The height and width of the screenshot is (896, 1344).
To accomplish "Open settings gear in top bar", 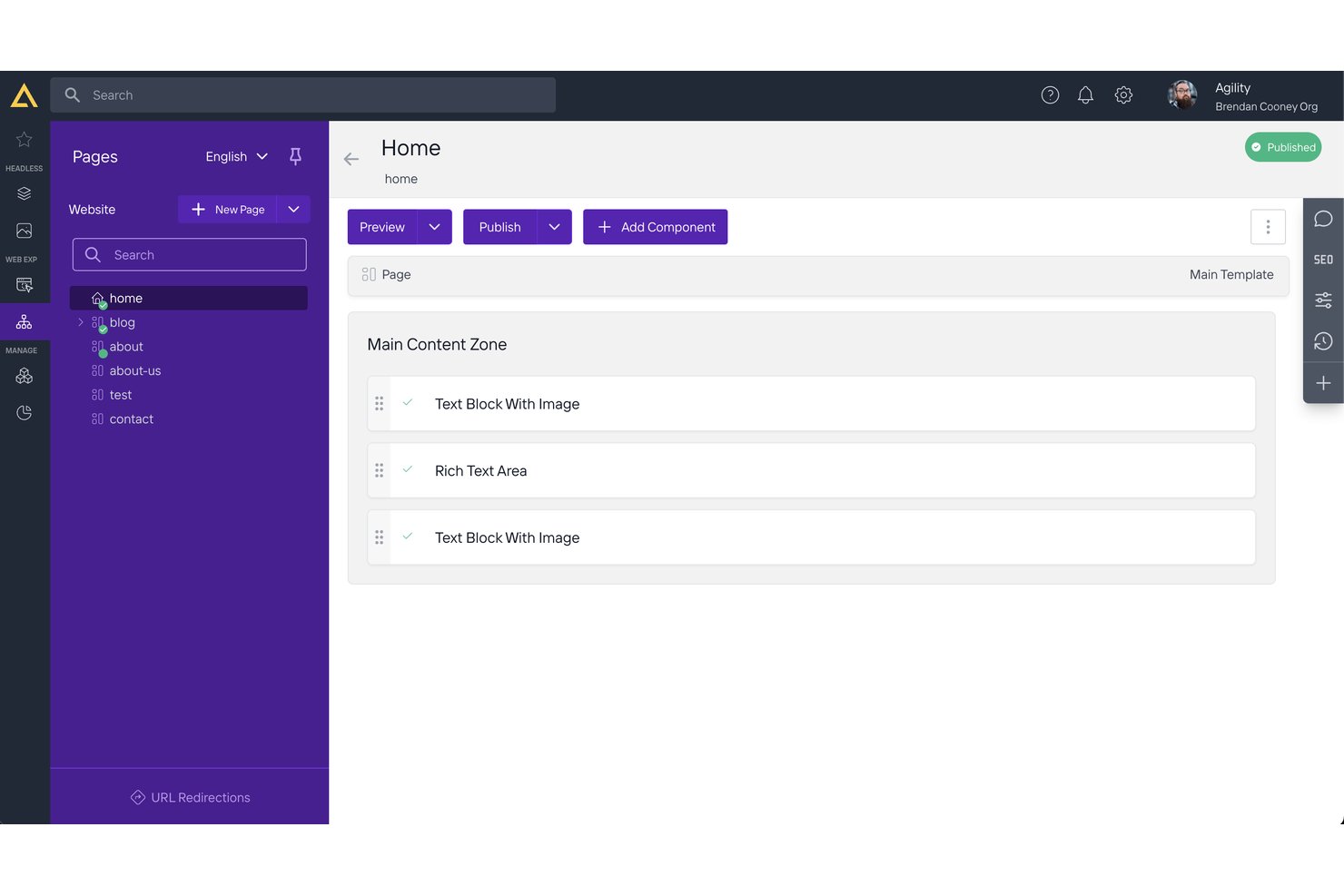I will click(1123, 95).
